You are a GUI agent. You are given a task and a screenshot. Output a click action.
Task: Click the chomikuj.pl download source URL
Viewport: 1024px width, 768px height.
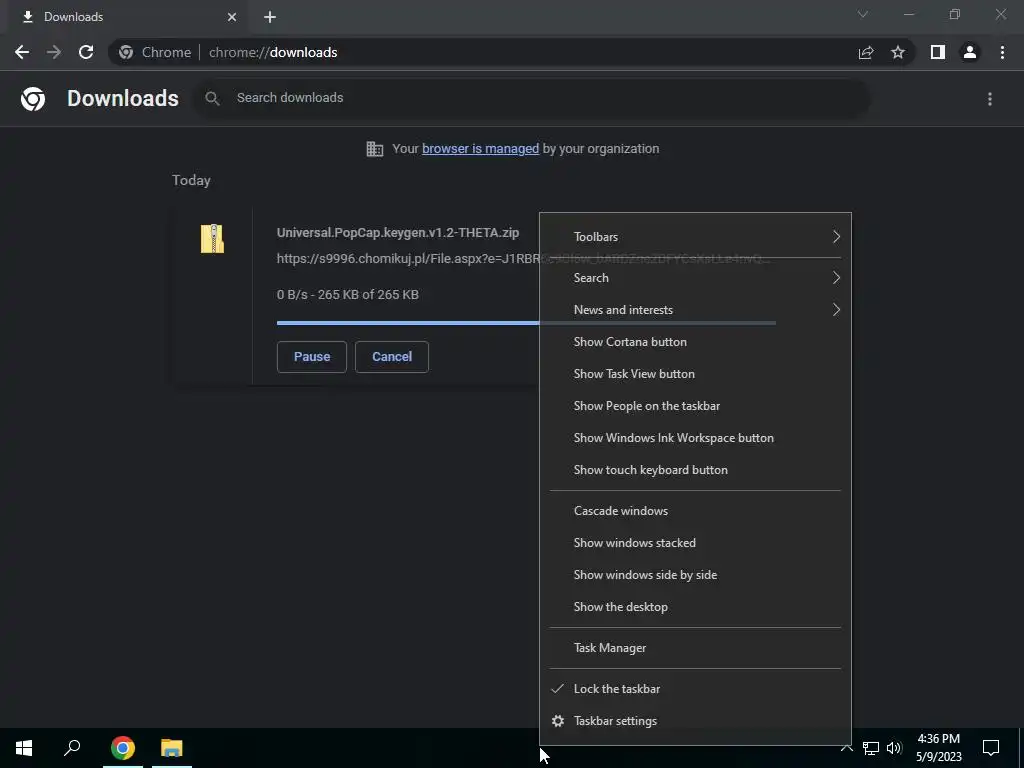(408, 259)
